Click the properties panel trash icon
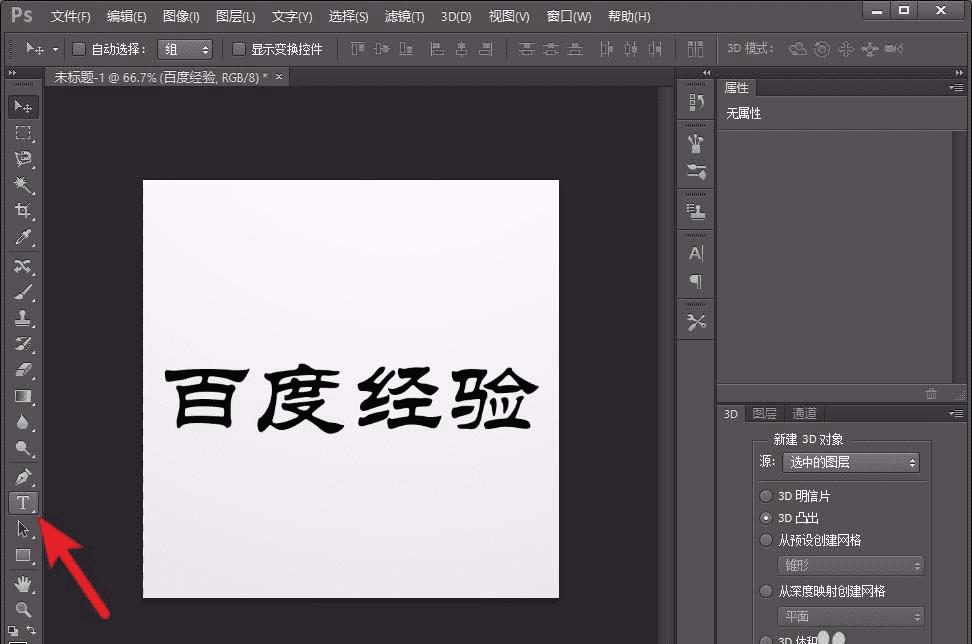Screen dimensions: 972x644 pos(931,394)
